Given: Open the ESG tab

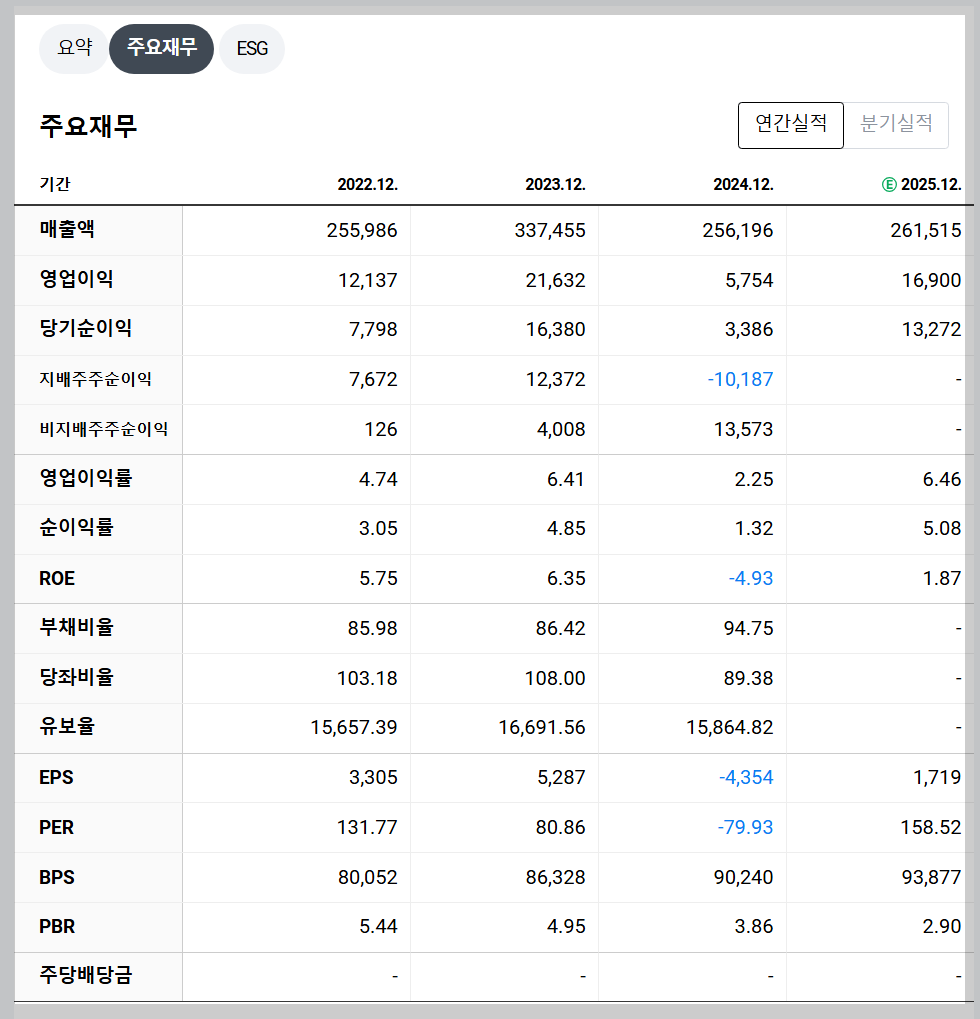Looking at the screenshot, I should coord(251,48).
